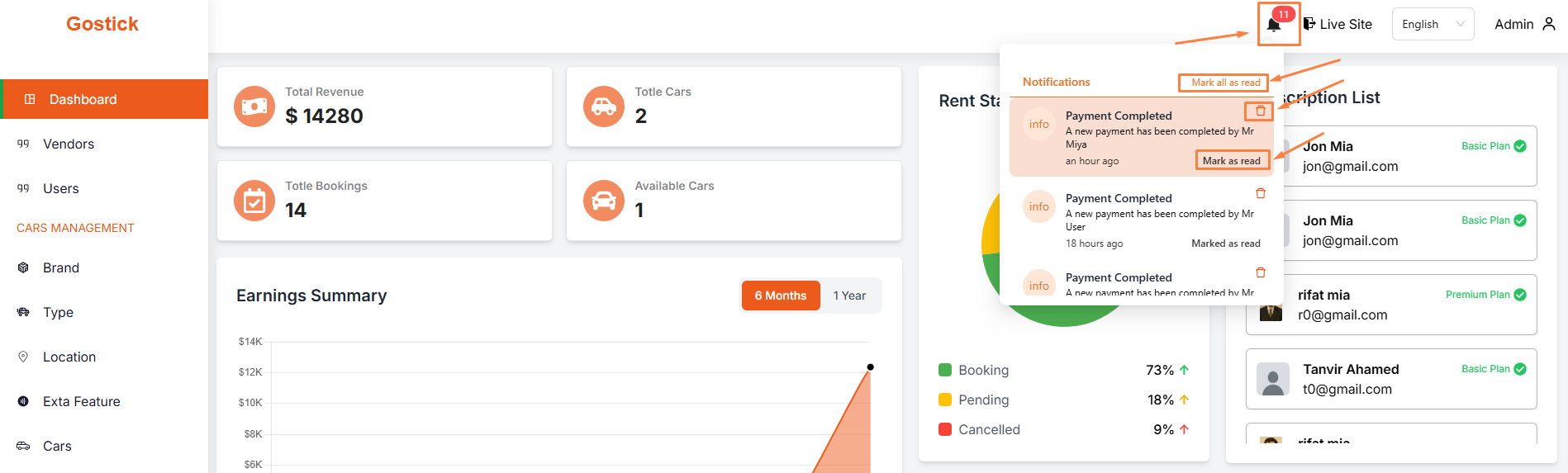Click Mark all as read
This screenshot has width=1568, height=473.
click(x=1225, y=83)
